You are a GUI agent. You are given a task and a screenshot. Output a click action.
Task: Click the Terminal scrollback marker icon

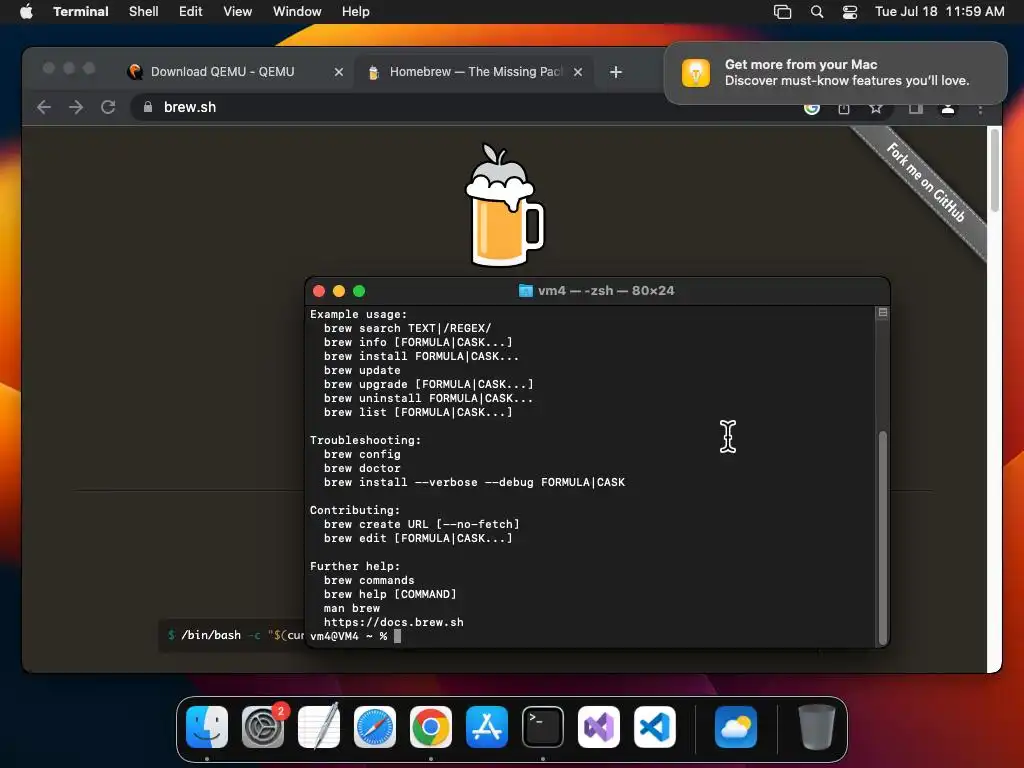pos(882,313)
